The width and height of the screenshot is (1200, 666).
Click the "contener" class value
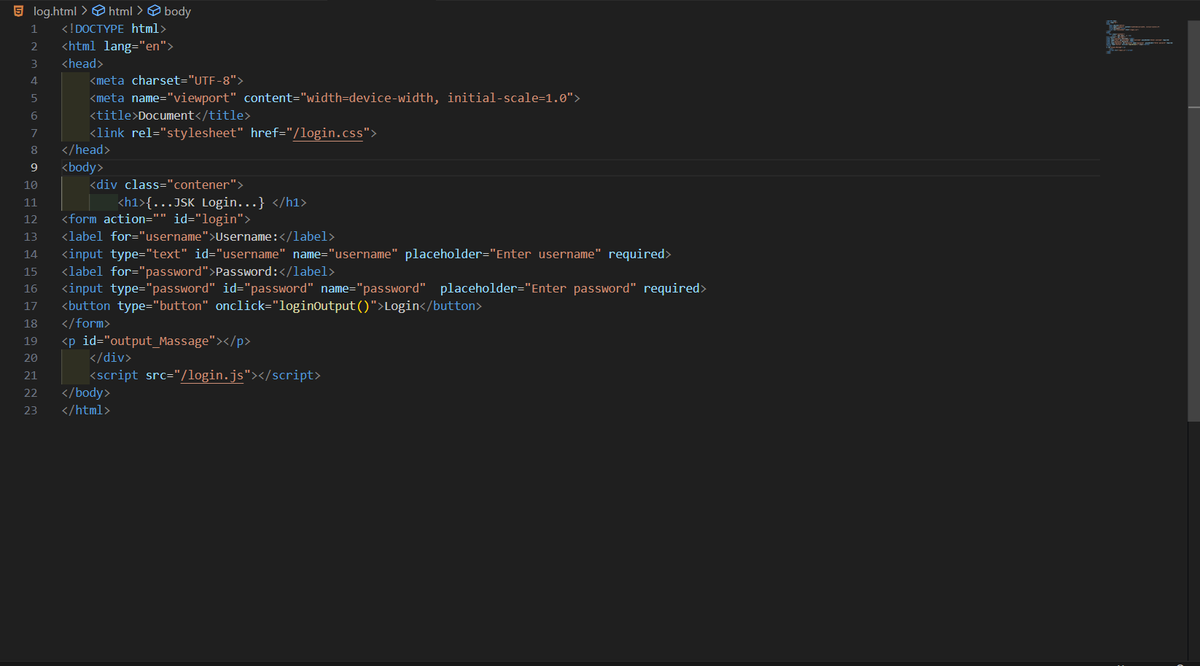click(x=201, y=185)
